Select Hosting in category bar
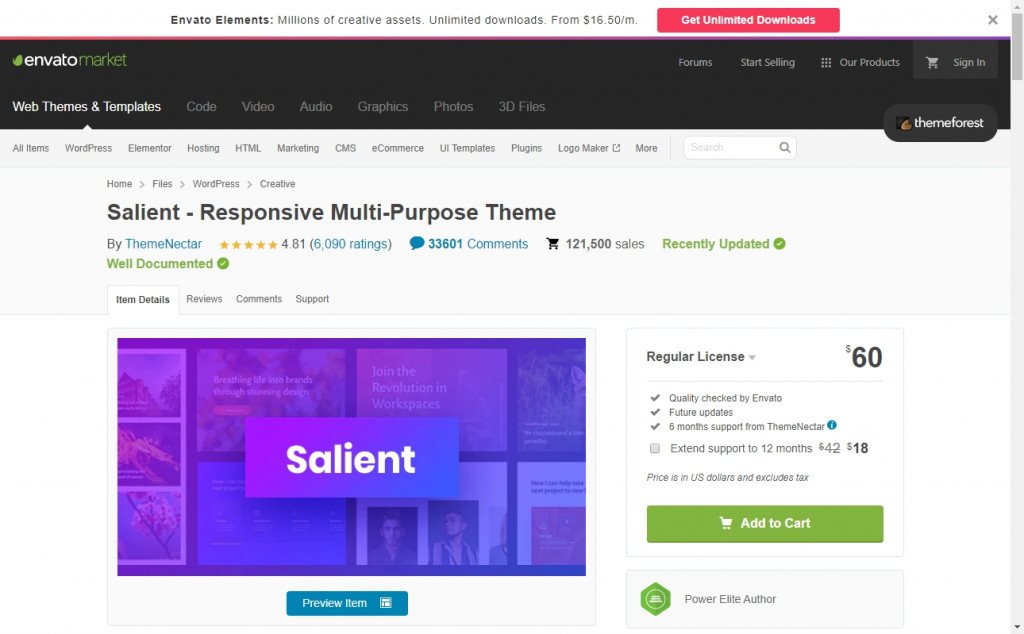1024x634 pixels. click(203, 148)
